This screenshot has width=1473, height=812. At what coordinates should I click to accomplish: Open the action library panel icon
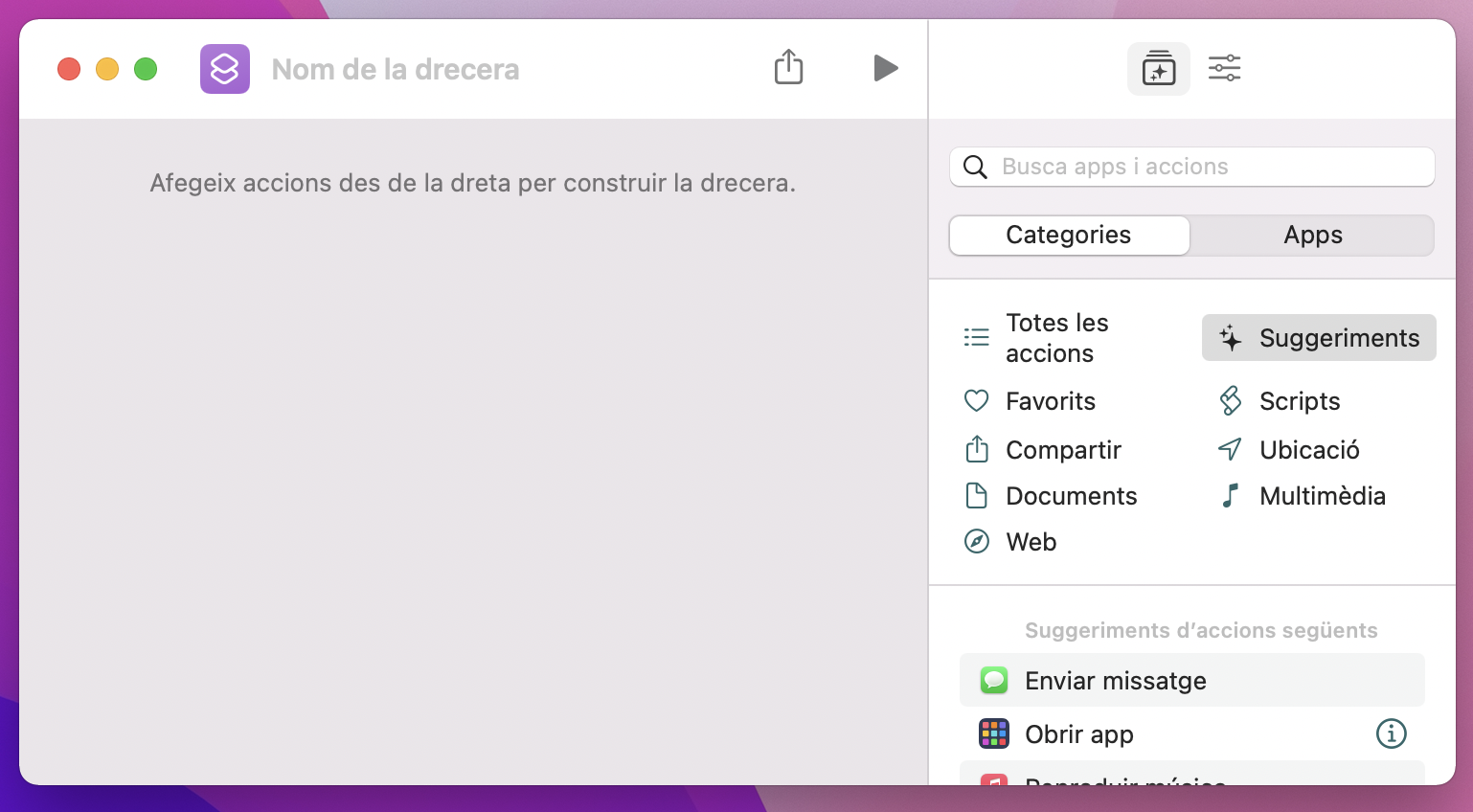[x=1158, y=69]
